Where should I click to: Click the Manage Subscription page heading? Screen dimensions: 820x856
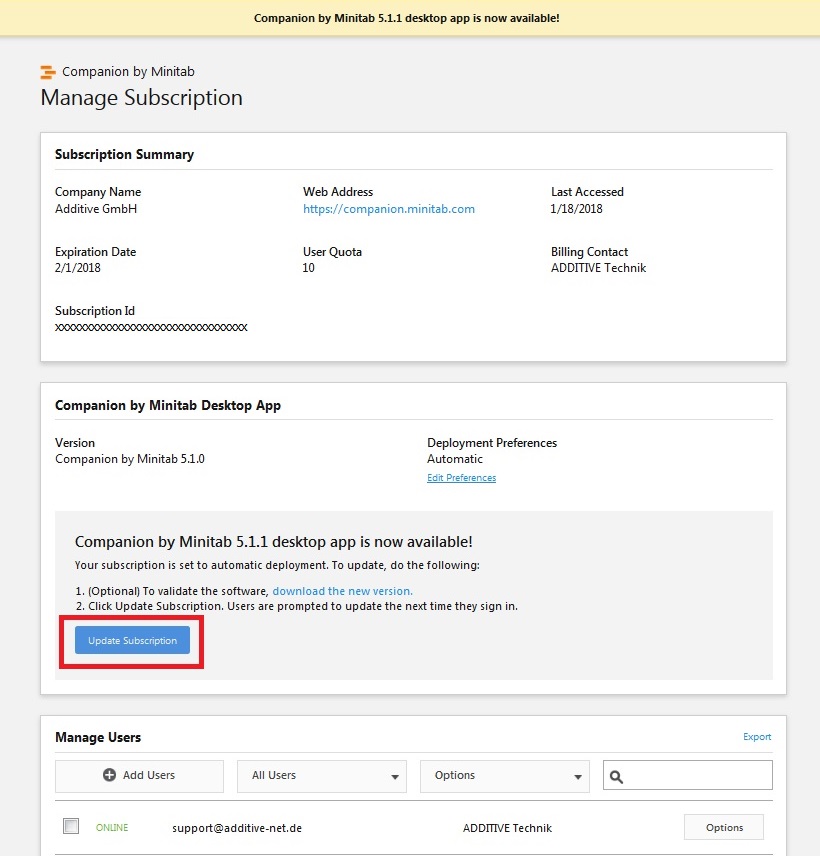coord(141,98)
